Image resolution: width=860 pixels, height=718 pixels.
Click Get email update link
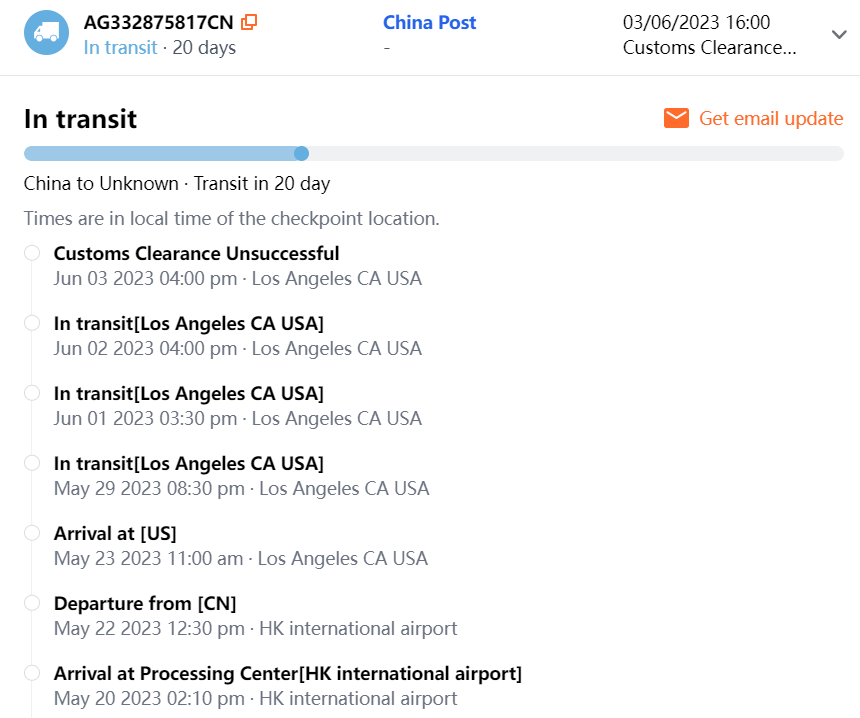770,119
